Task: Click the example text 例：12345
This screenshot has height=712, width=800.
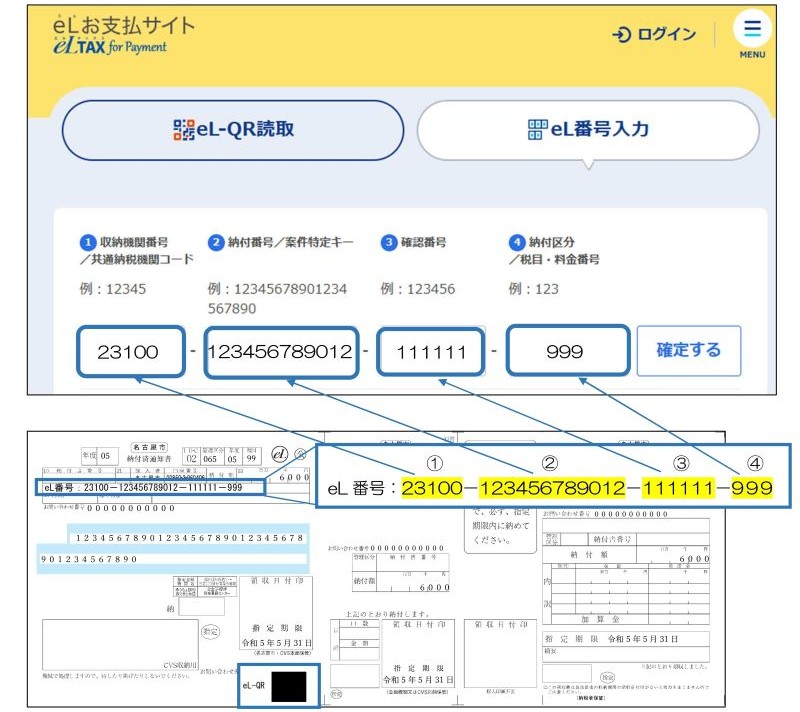Action: click(x=113, y=289)
